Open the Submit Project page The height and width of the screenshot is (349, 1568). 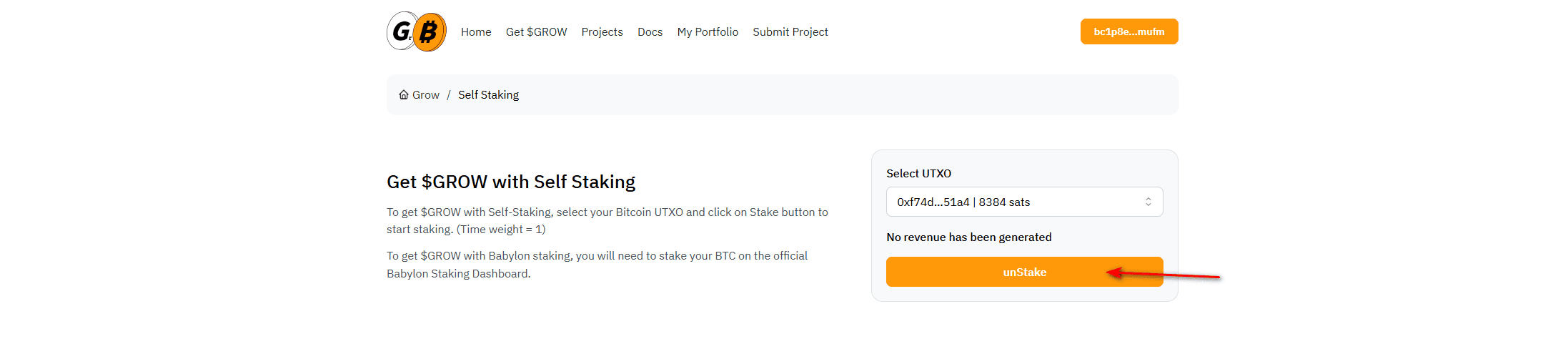point(790,31)
